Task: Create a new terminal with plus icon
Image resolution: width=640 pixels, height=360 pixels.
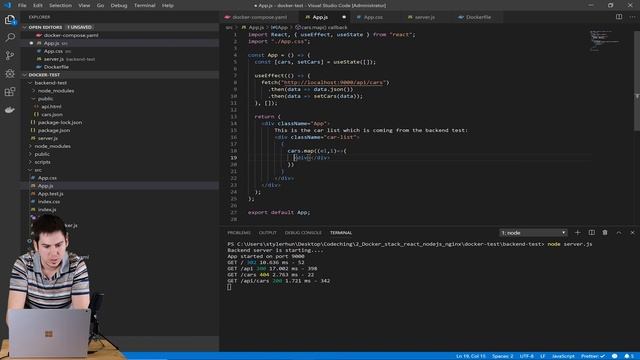Action: click(x=577, y=233)
